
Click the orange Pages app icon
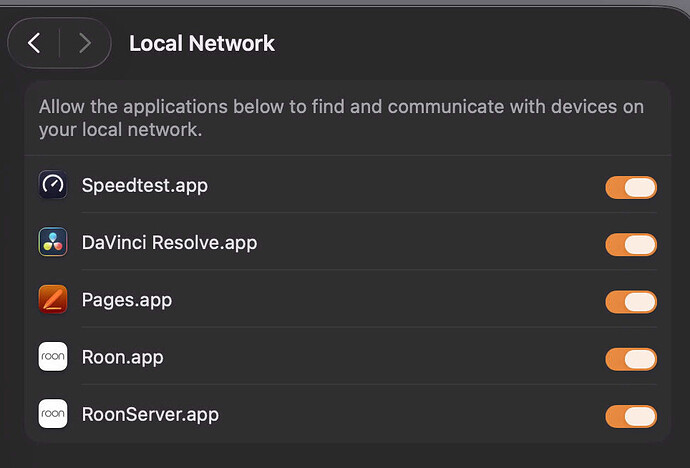pyautogui.click(x=53, y=299)
